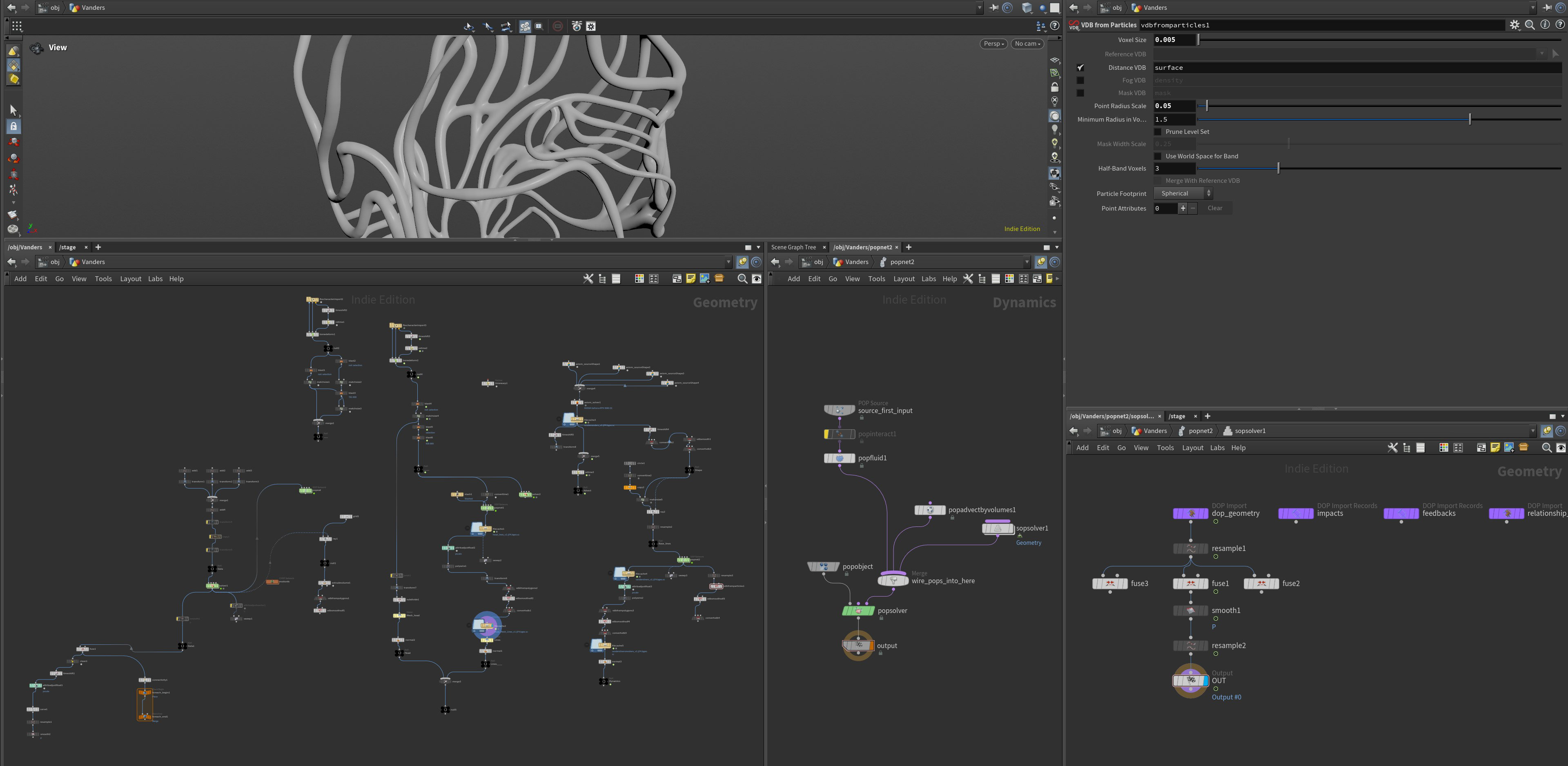This screenshot has width=1568, height=766.
Task: Click the Clear point attributes button
Action: click(x=1214, y=208)
